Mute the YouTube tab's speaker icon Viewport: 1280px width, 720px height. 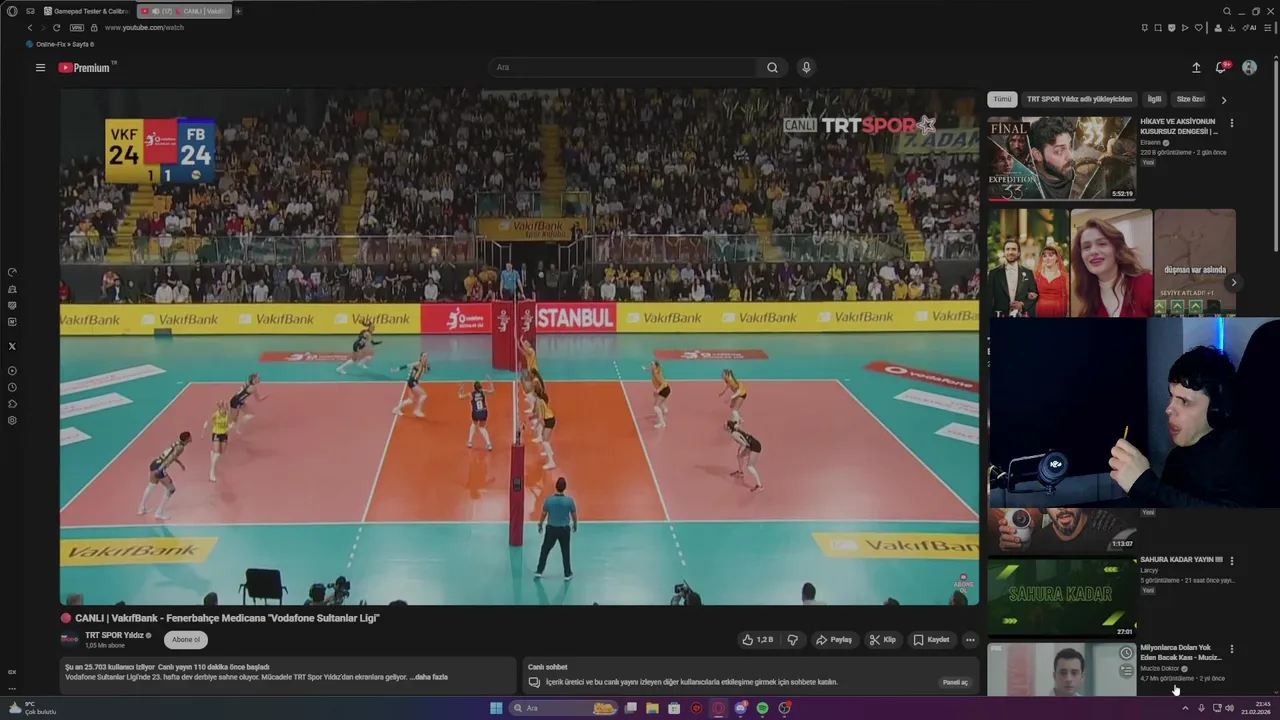pos(155,11)
